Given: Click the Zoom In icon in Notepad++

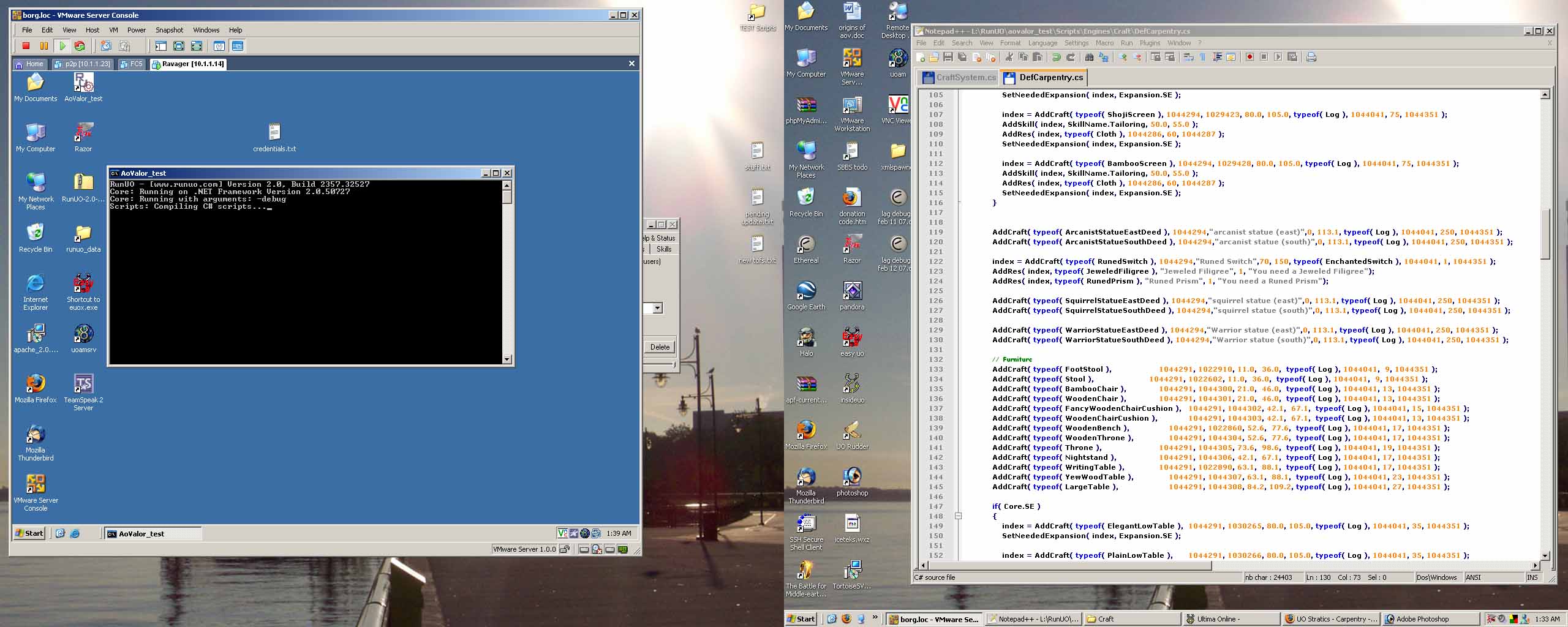Looking at the screenshot, I should 1123,57.
